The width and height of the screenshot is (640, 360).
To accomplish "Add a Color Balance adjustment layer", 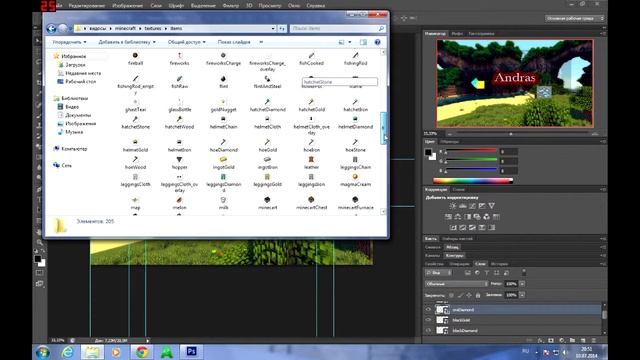I will coord(458,217).
